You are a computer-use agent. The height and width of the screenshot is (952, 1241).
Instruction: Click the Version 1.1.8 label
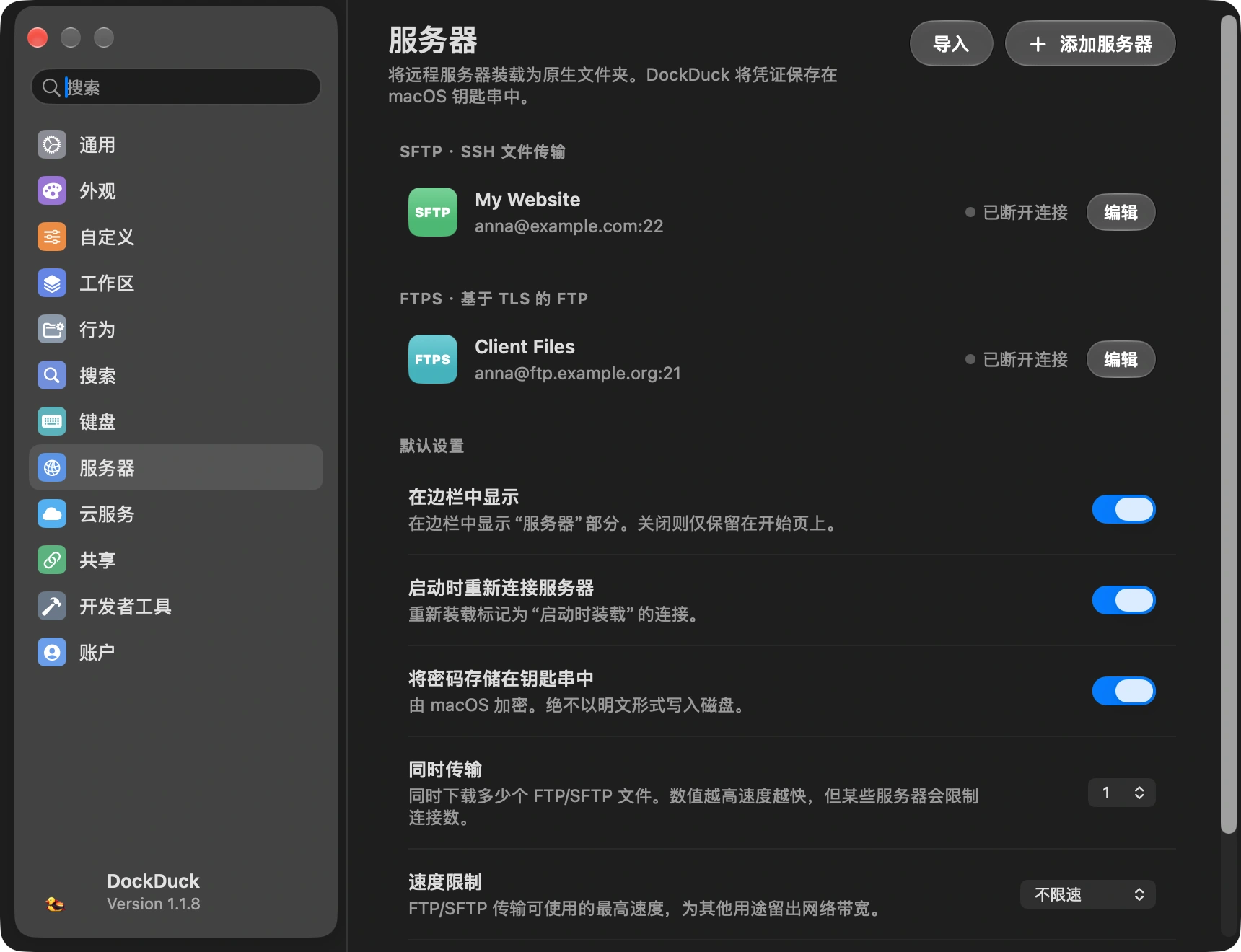(154, 904)
